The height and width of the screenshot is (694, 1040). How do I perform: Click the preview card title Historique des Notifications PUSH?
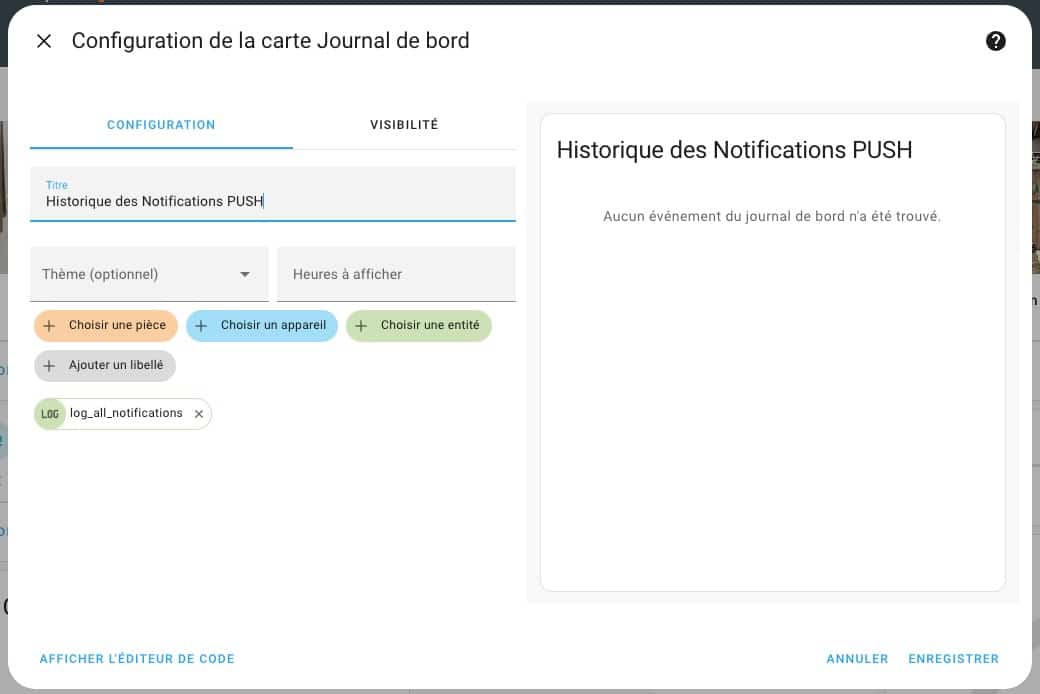click(x=734, y=150)
